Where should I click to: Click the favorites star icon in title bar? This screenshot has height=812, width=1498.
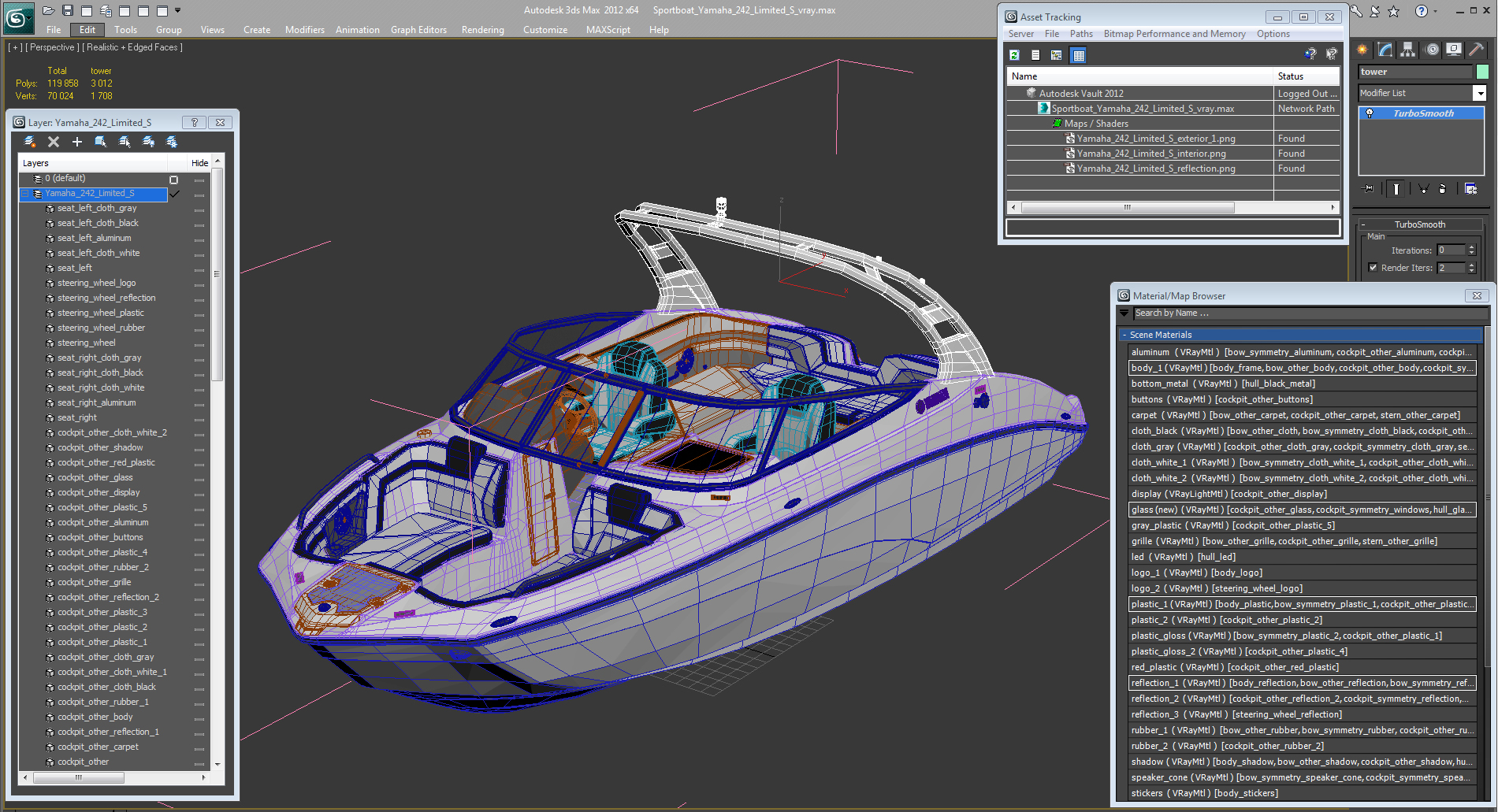point(1393,11)
